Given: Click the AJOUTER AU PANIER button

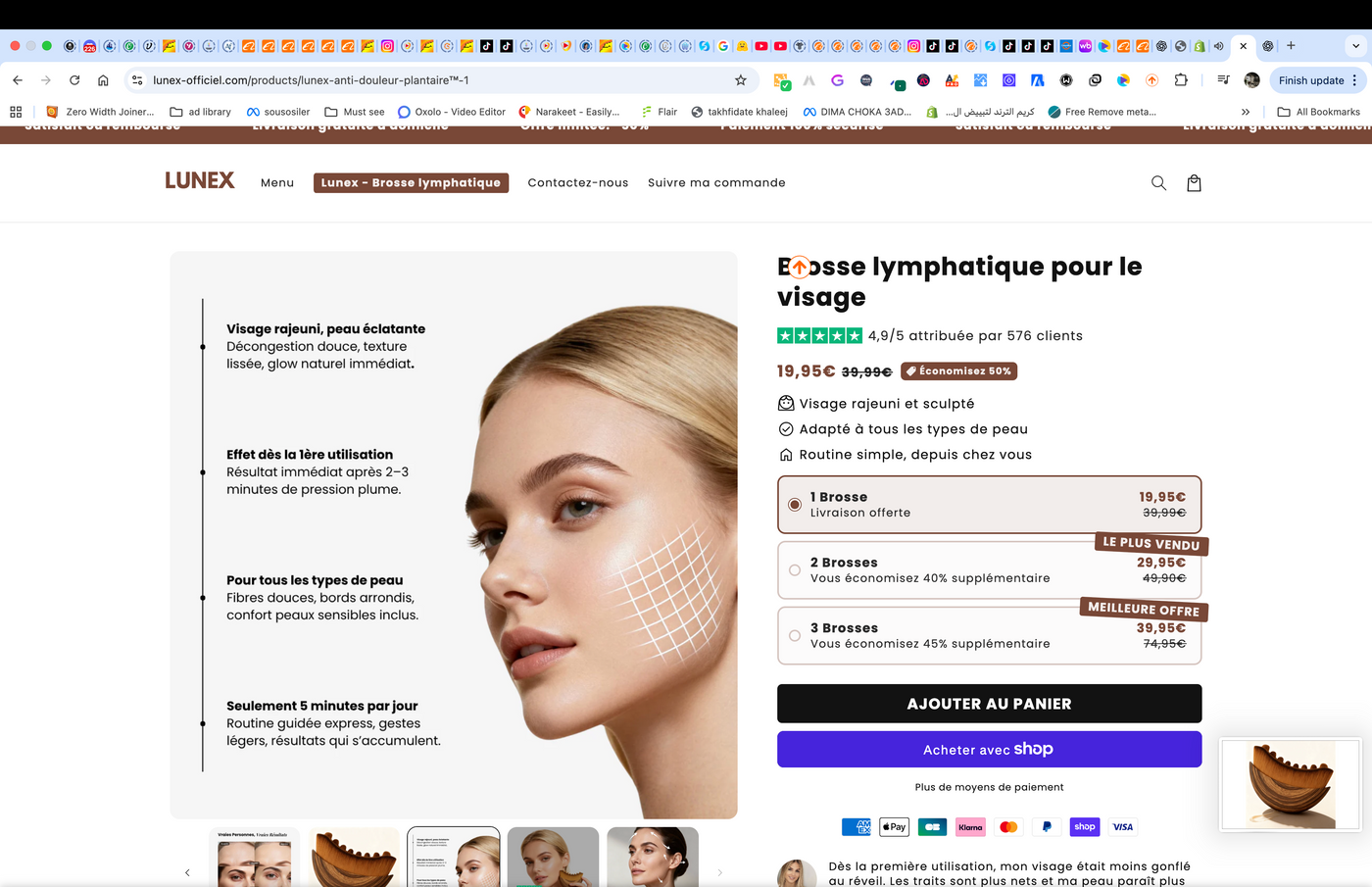Looking at the screenshot, I should click(x=989, y=704).
